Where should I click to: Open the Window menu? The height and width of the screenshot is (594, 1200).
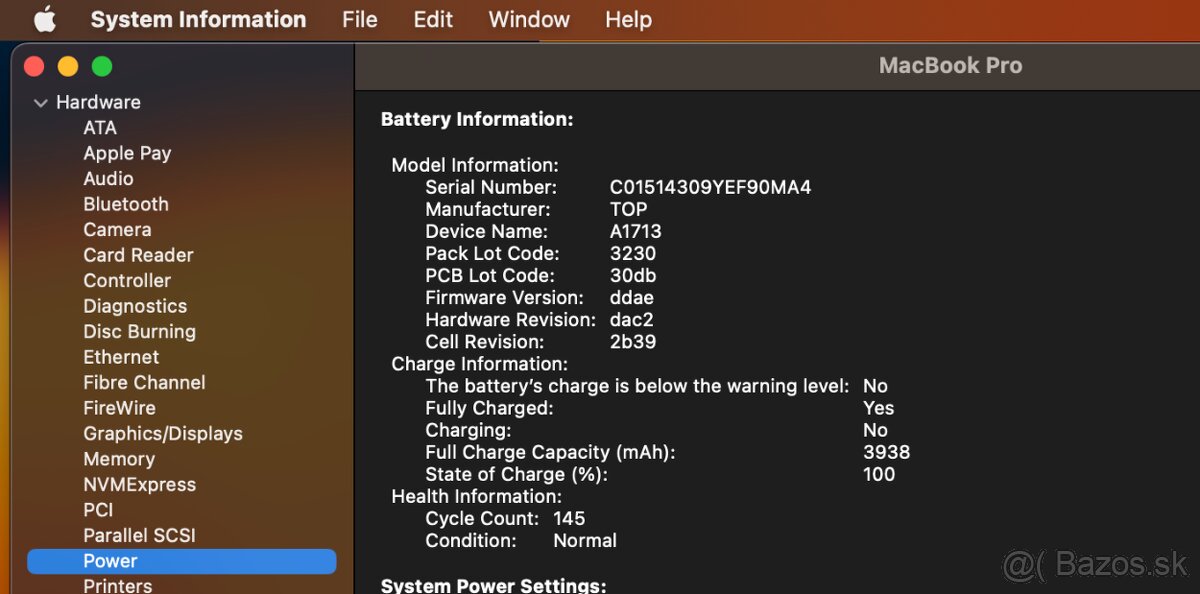point(528,19)
